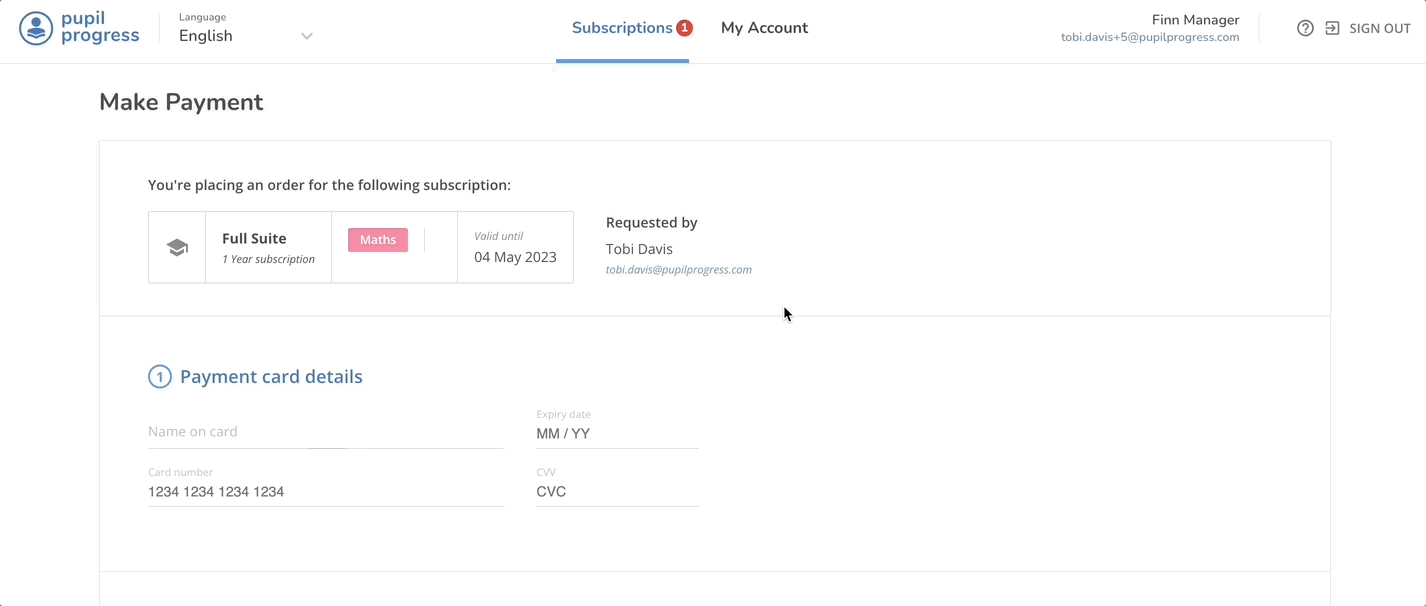Click the Pupil Progress logo icon
This screenshot has height=606, width=1426.
36,28
